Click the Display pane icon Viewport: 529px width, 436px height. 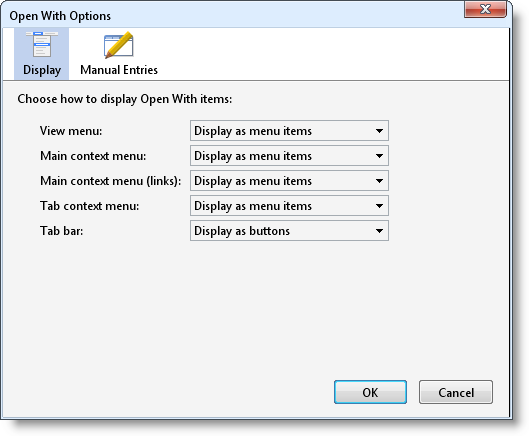[x=42, y=44]
